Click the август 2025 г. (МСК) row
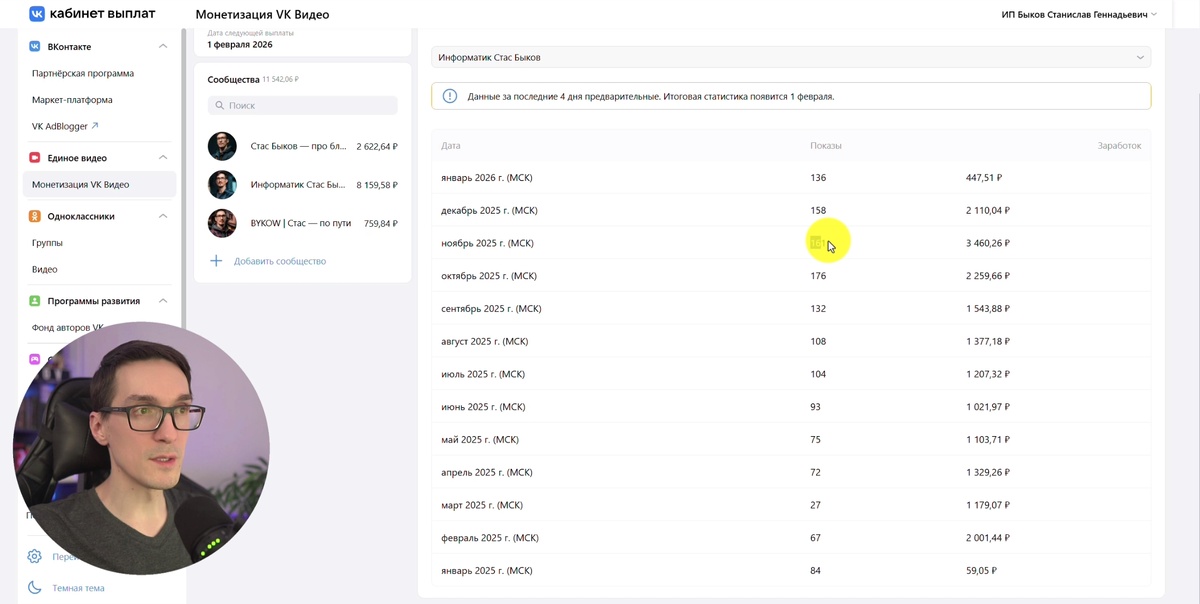 coord(791,342)
